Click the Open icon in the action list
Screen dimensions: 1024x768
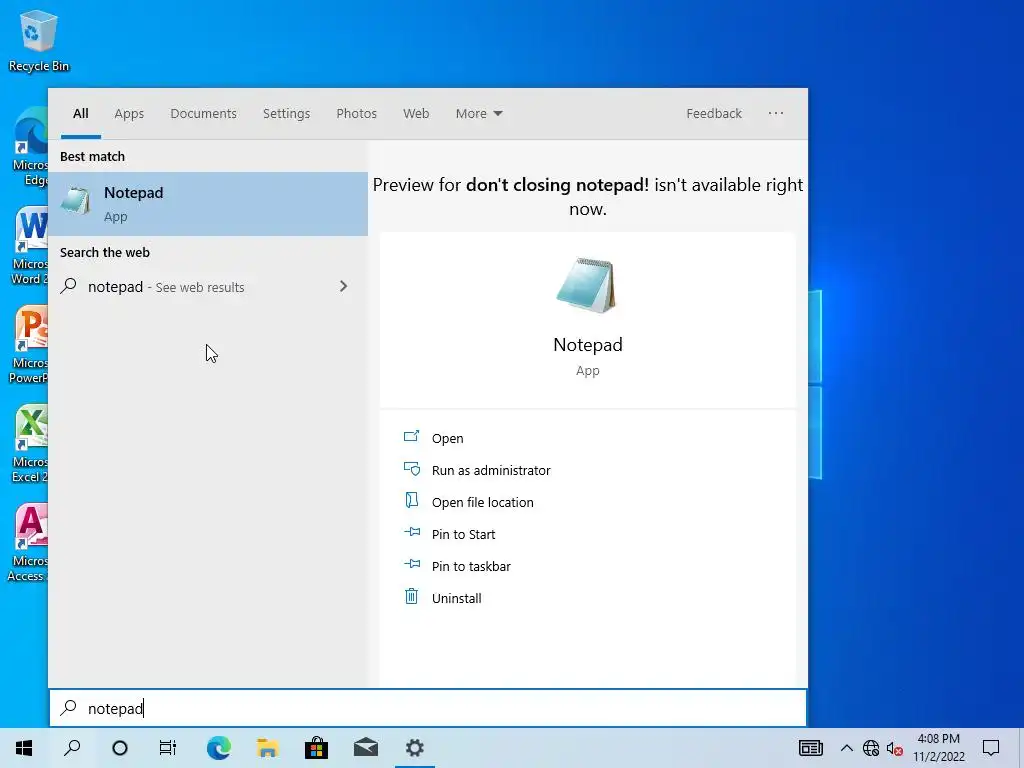411,436
